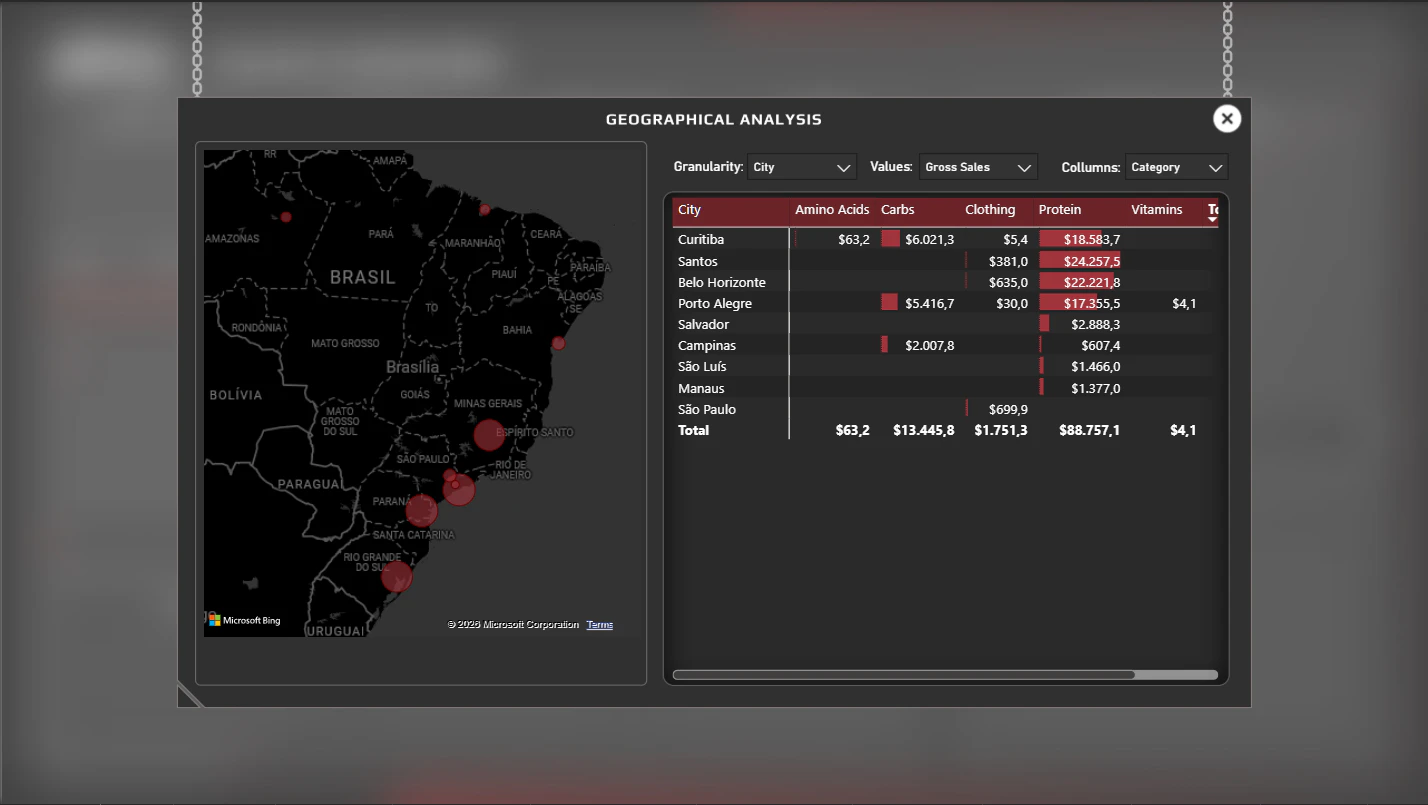This screenshot has height=805, width=1428.
Task: Click the $22.221,8 Belo Horizonte protein value
Action: [x=1092, y=282]
